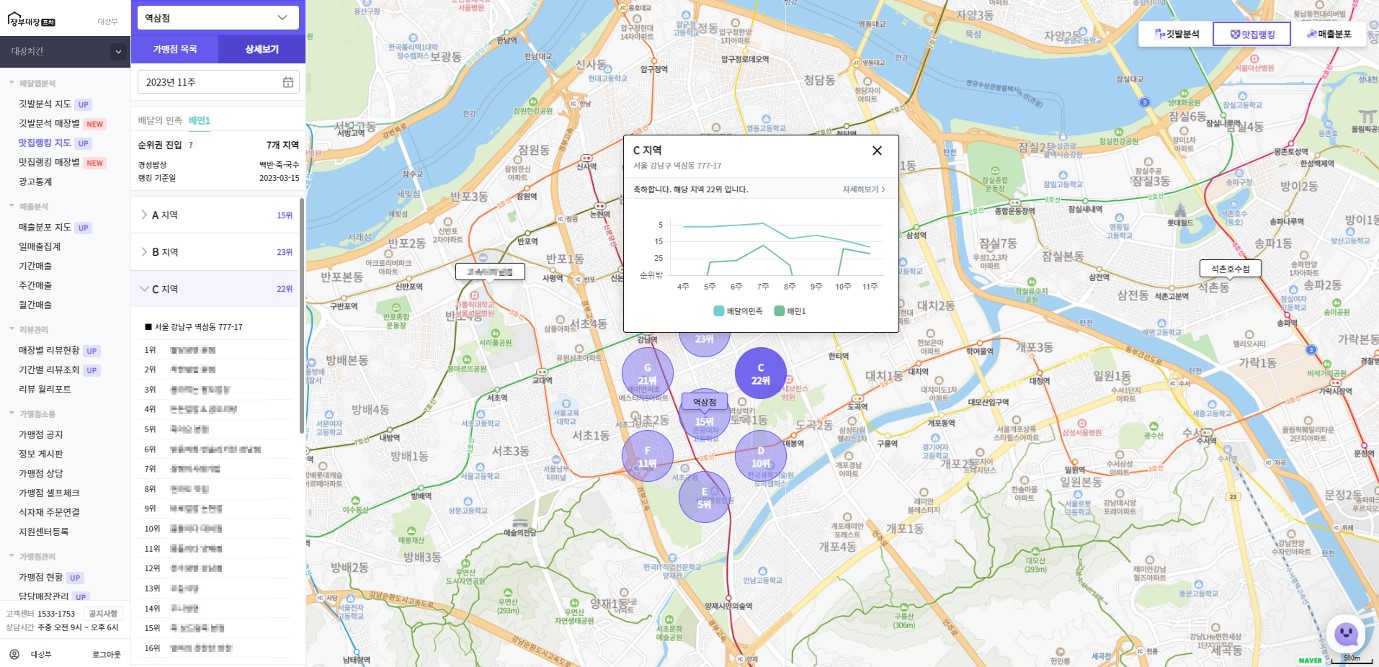Click the 로그아웃 button
1379x667 pixels.
[x=107, y=654]
